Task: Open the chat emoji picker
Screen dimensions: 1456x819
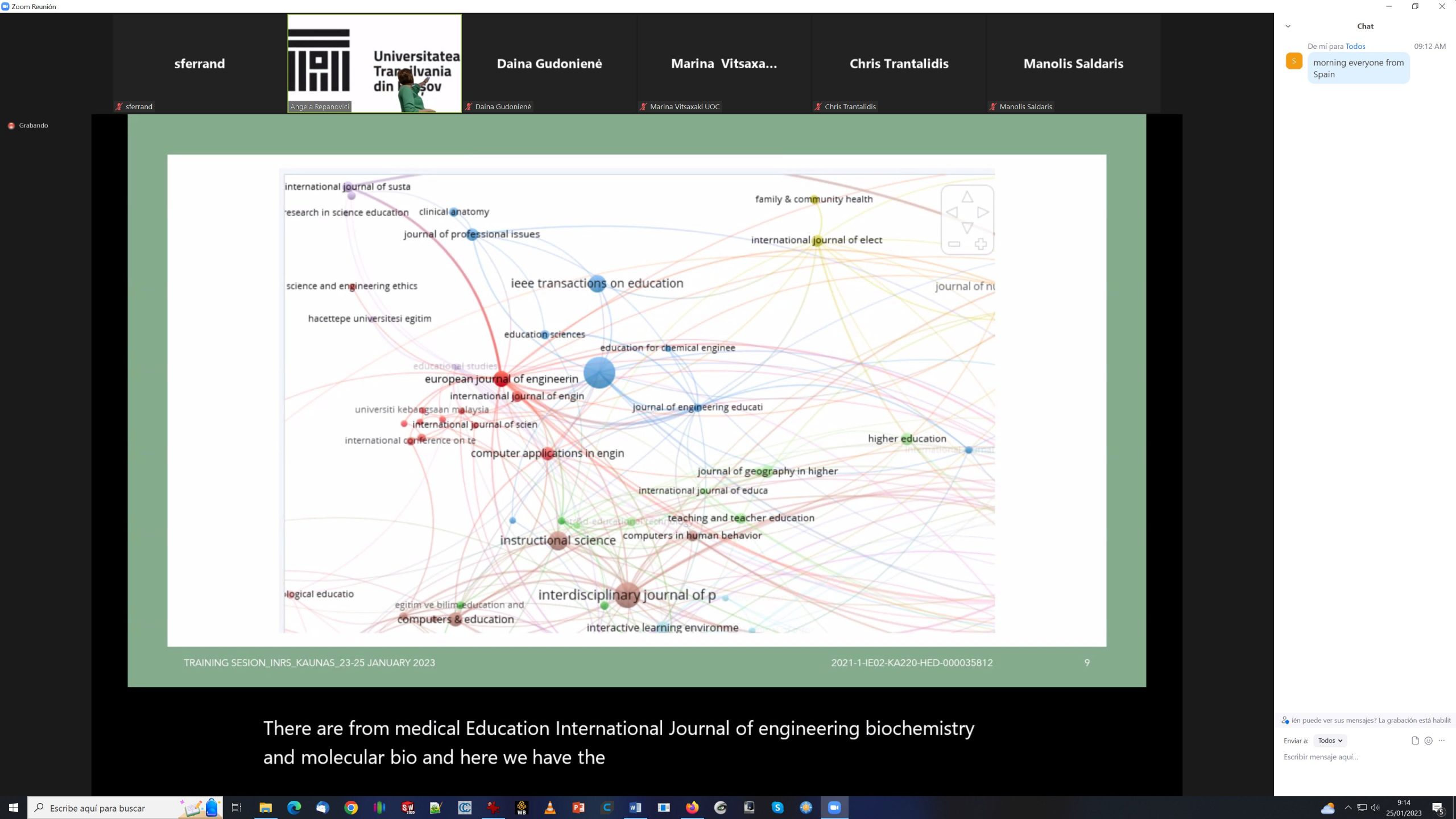Action: pyautogui.click(x=1428, y=741)
